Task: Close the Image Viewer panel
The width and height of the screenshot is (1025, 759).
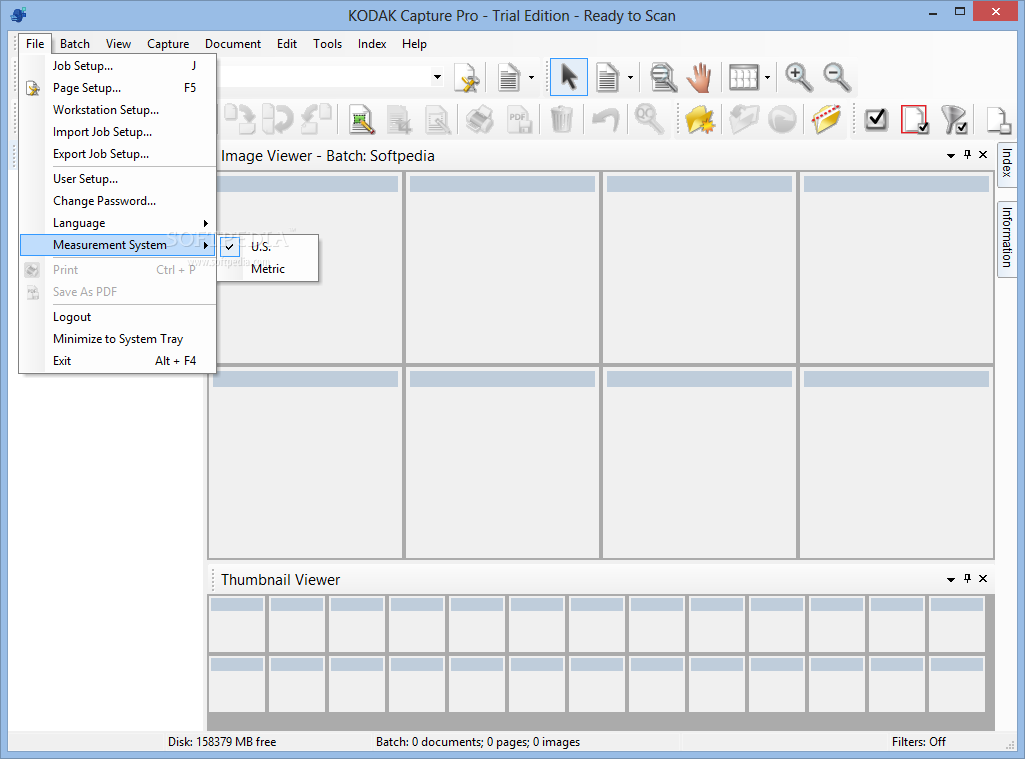Action: click(983, 155)
